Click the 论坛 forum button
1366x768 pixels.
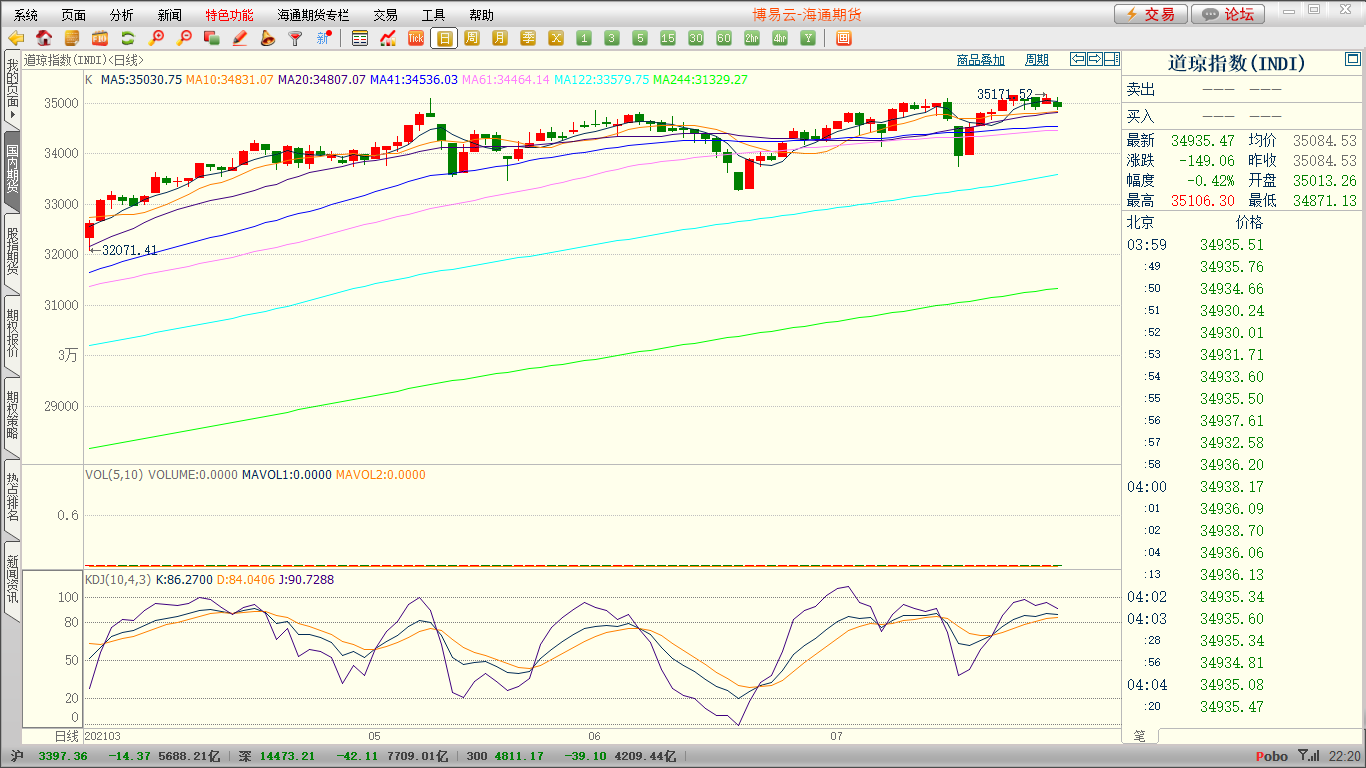click(1229, 14)
